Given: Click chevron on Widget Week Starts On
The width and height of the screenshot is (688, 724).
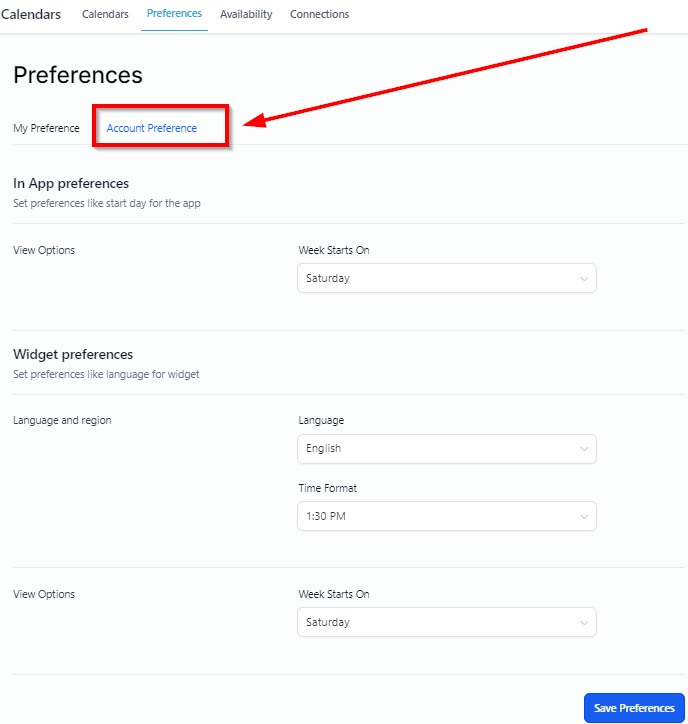Looking at the screenshot, I should tap(584, 623).
